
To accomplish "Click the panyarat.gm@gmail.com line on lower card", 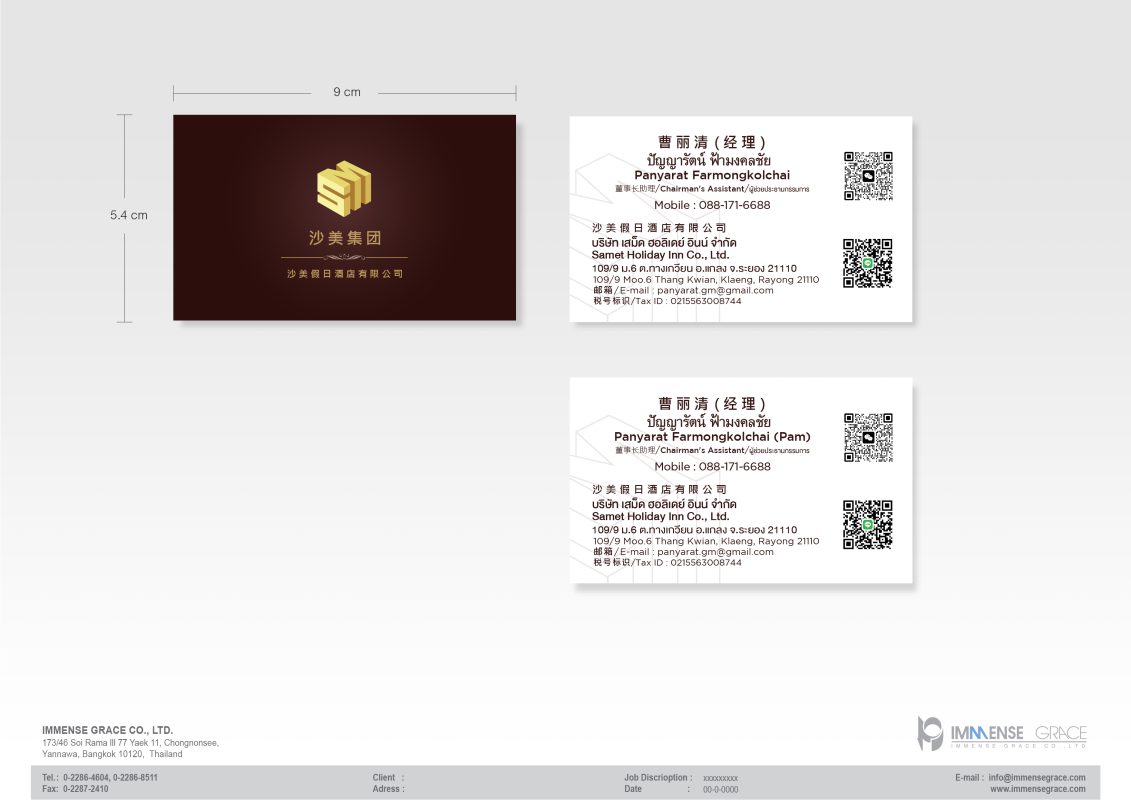I will pos(683,551).
